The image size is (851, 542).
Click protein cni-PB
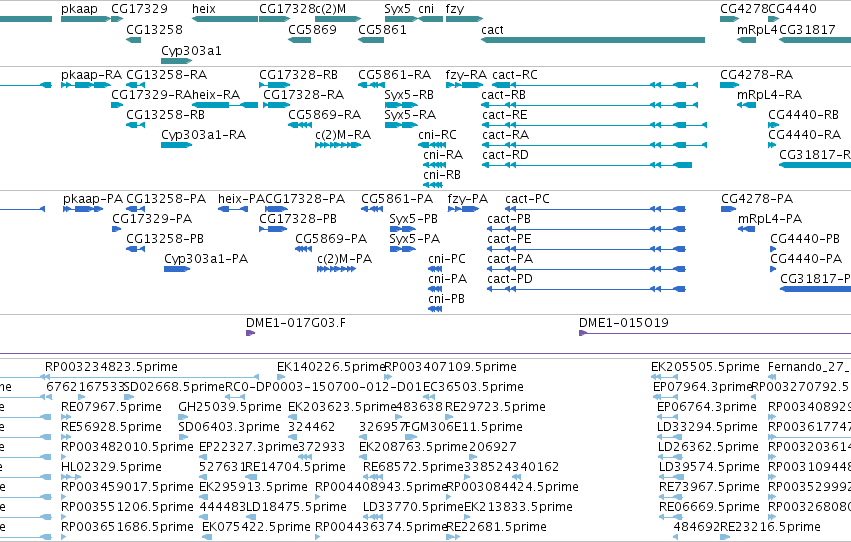point(447,299)
